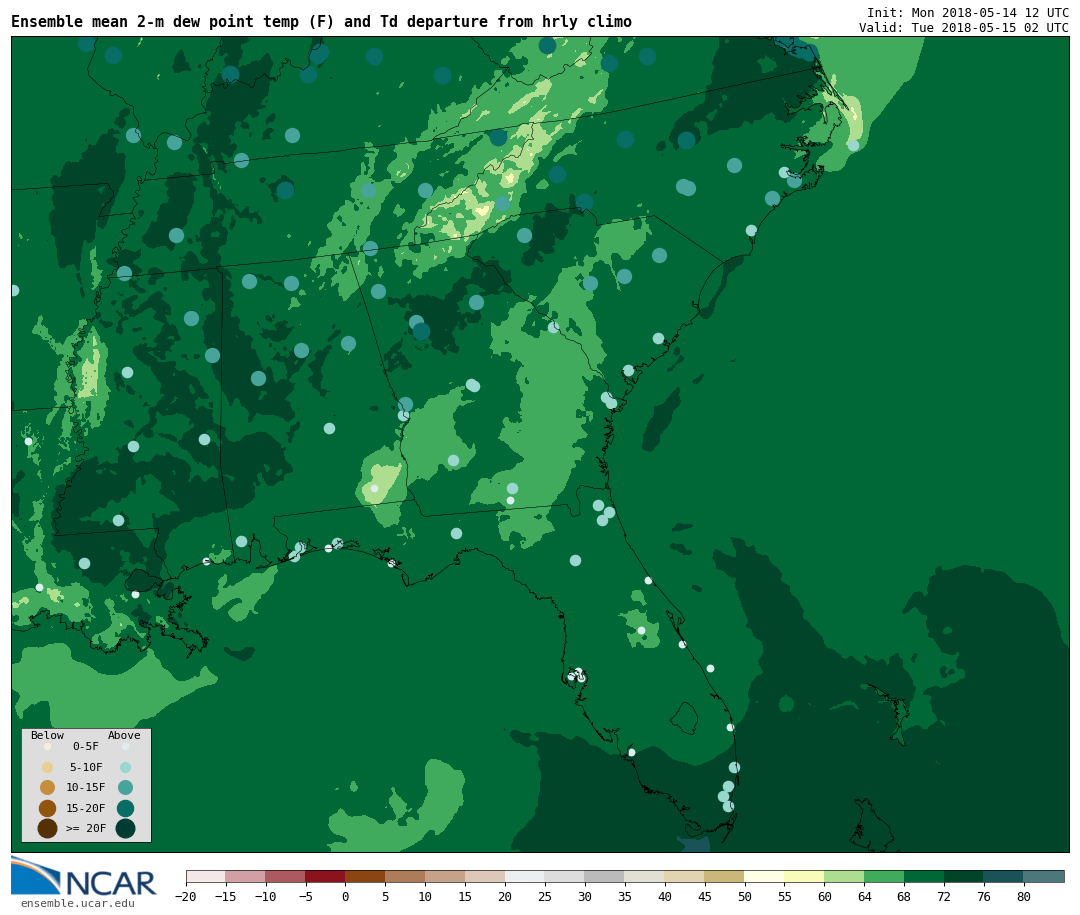Pick the light green 60 to 64 colorbar segment

[x=844, y=876]
